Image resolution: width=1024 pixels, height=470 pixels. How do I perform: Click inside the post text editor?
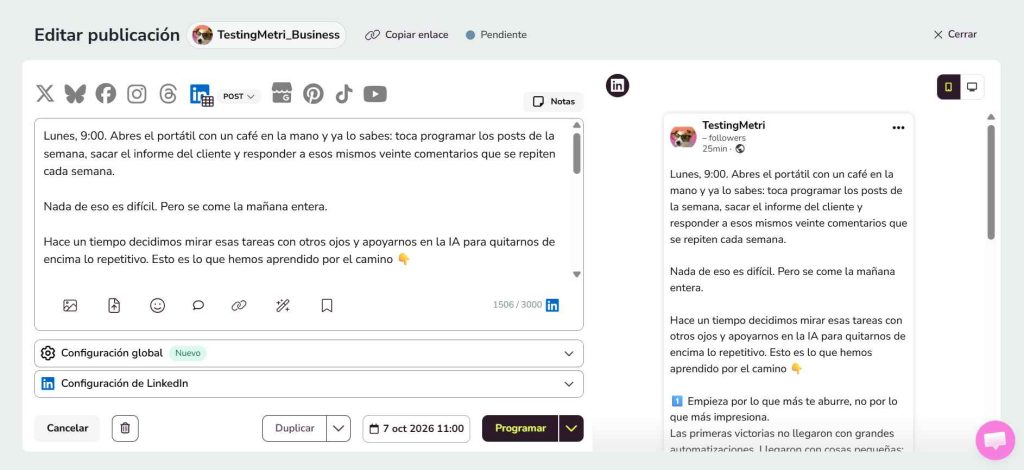(x=302, y=198)
